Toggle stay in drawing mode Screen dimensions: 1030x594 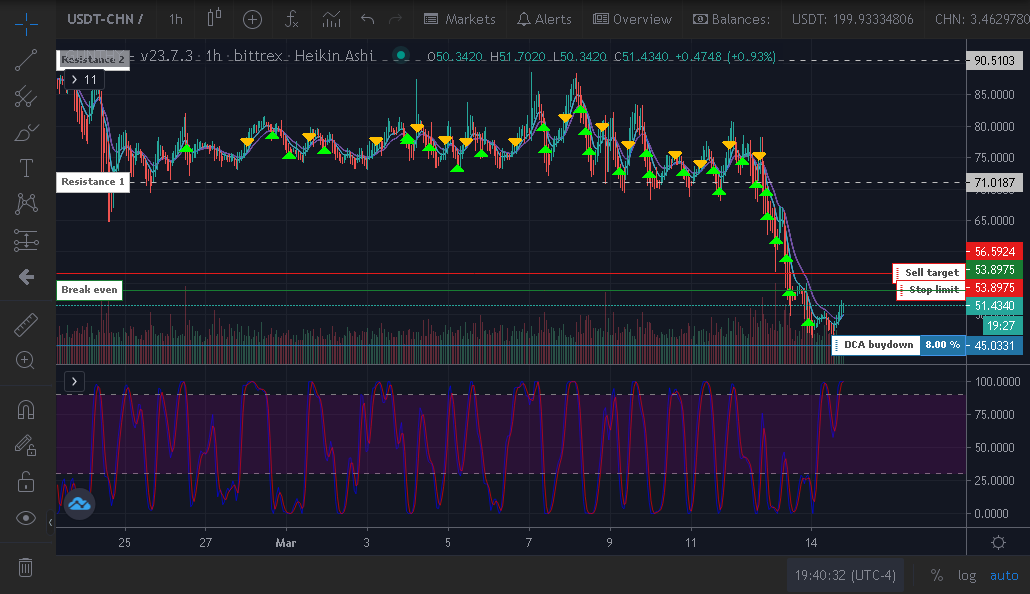[x=26, y=446]
